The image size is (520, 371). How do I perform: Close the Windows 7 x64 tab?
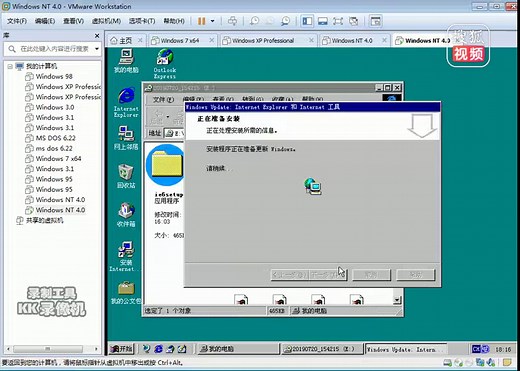(212, 40)
